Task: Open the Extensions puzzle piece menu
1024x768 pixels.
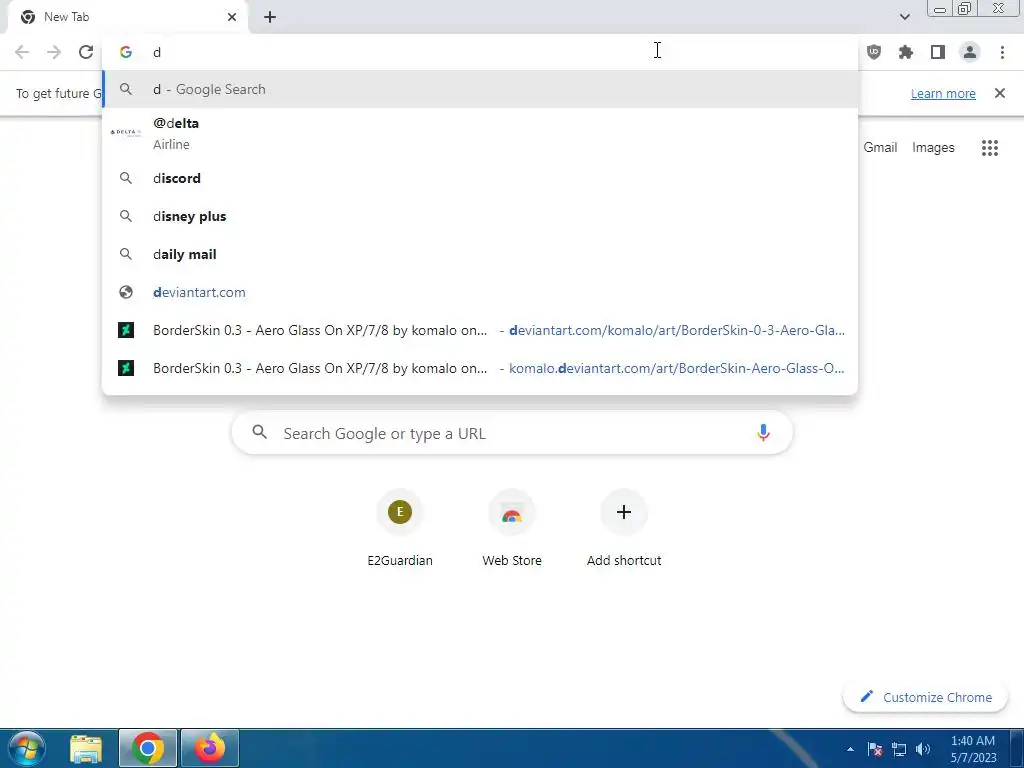Action: click(906, 52)
